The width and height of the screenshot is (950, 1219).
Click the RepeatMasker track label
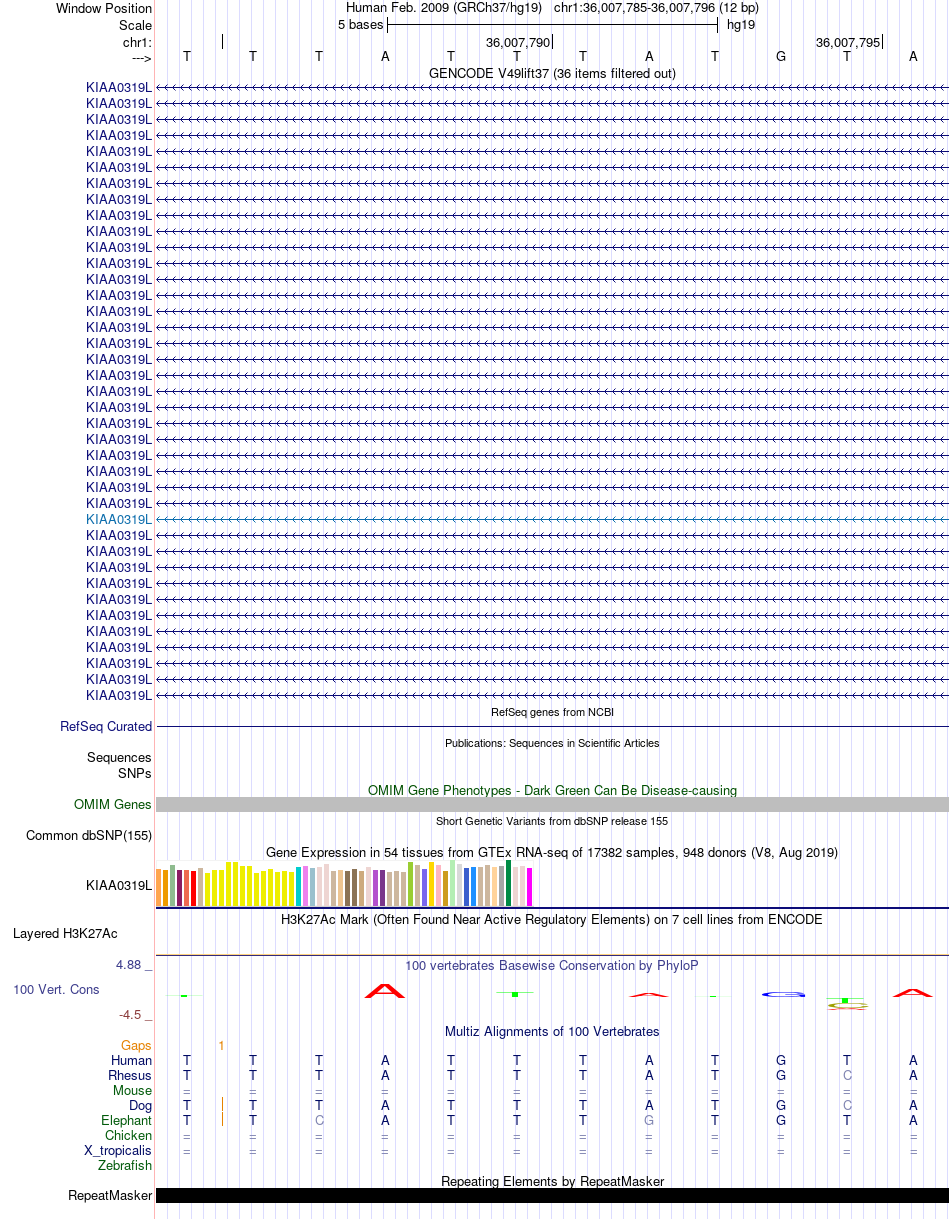click(x=110, y=1196)
